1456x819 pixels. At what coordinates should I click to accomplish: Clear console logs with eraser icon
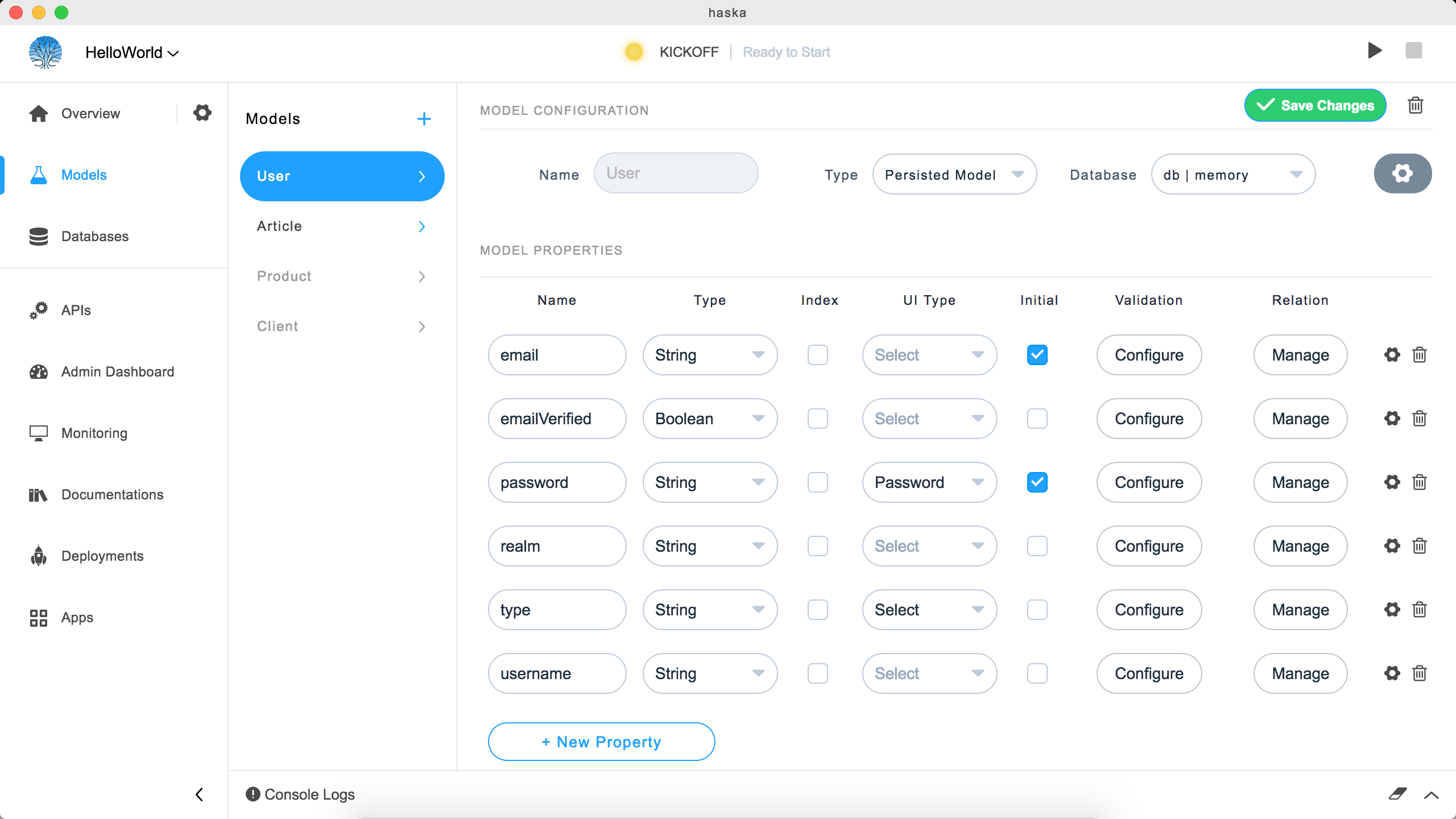[1397, 794]
